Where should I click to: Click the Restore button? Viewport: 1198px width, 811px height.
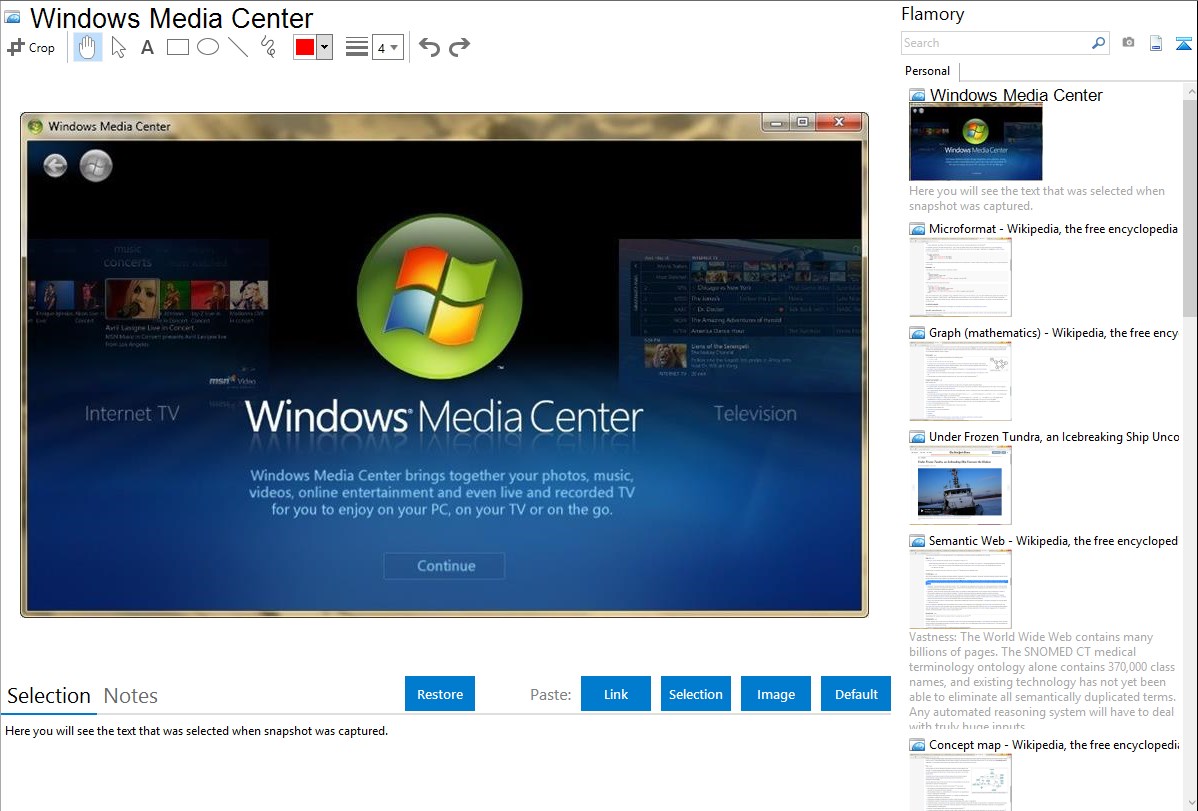440,693
